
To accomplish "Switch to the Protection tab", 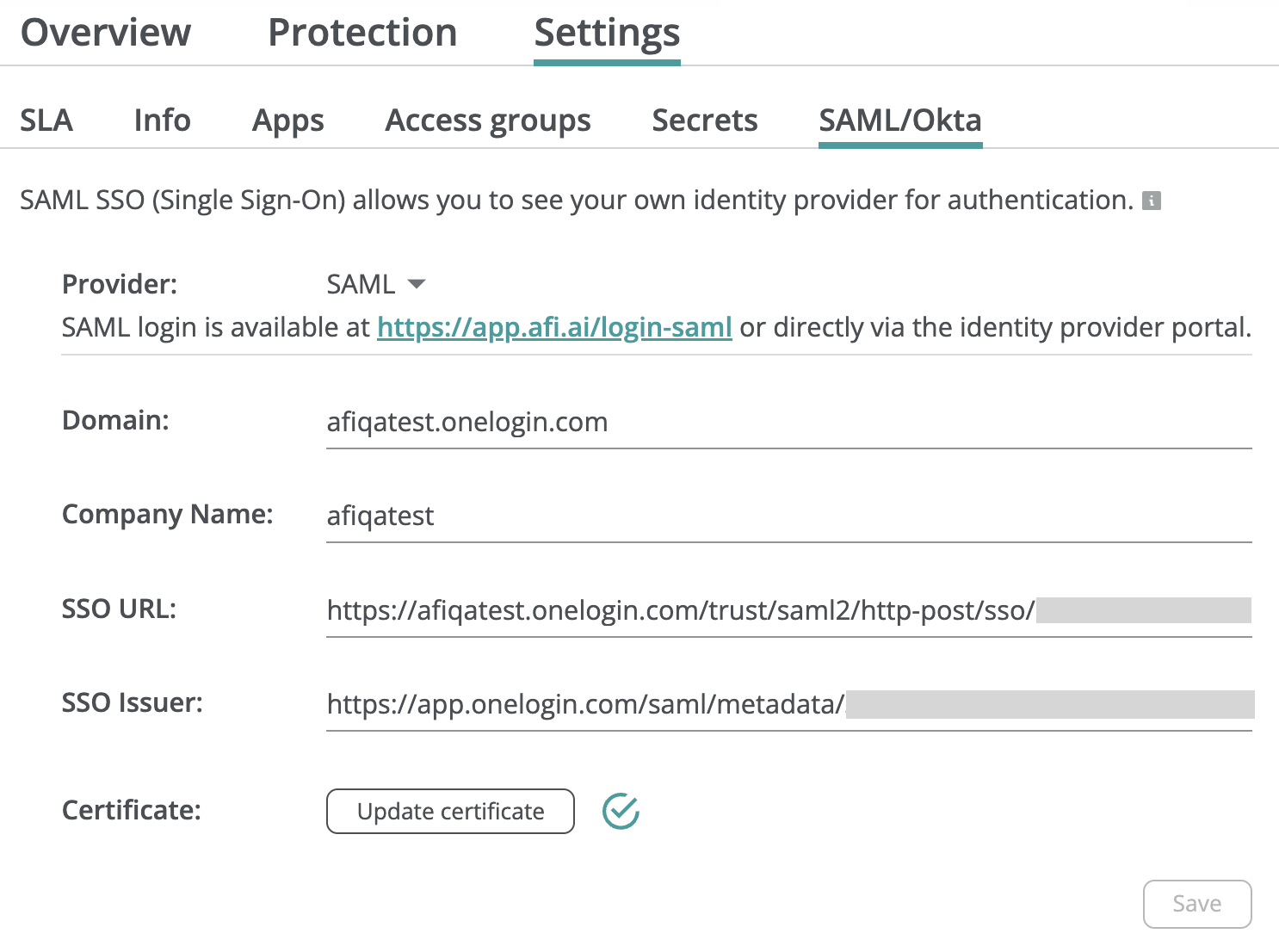I will 362,33.
